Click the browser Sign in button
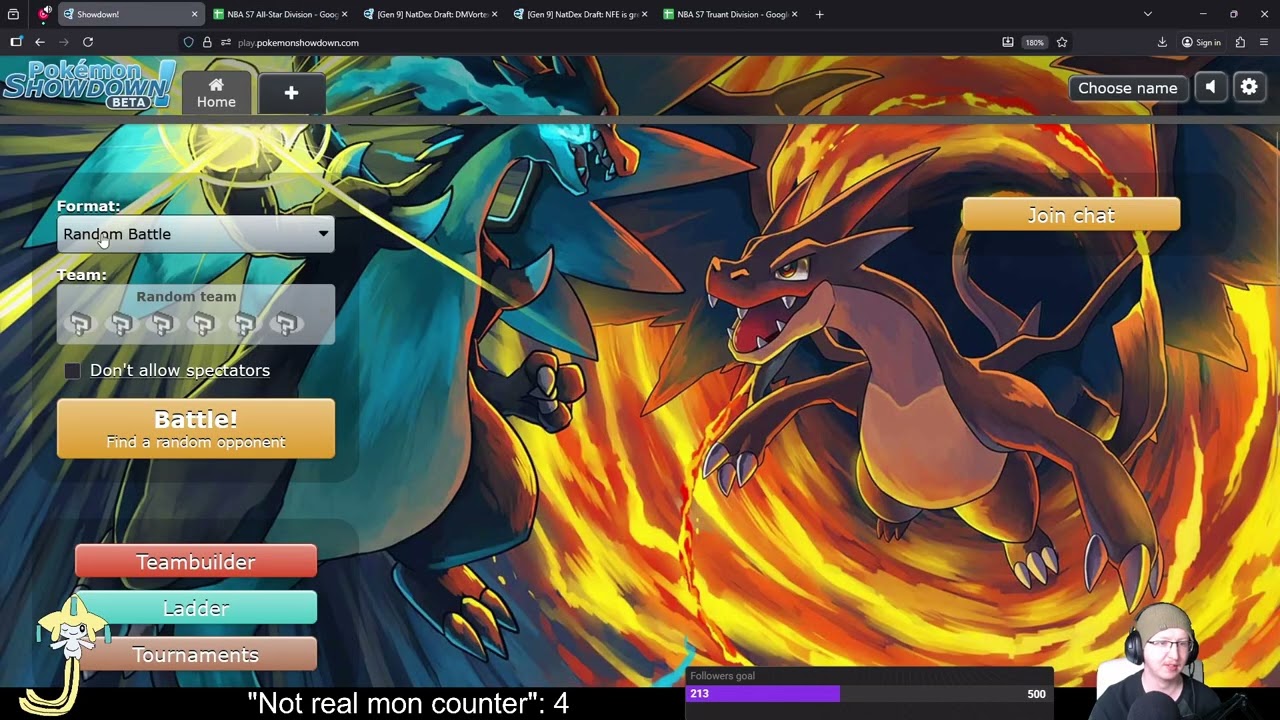Image resolution: width=1280 pixels, height=720 pixels. point(1201,42)
